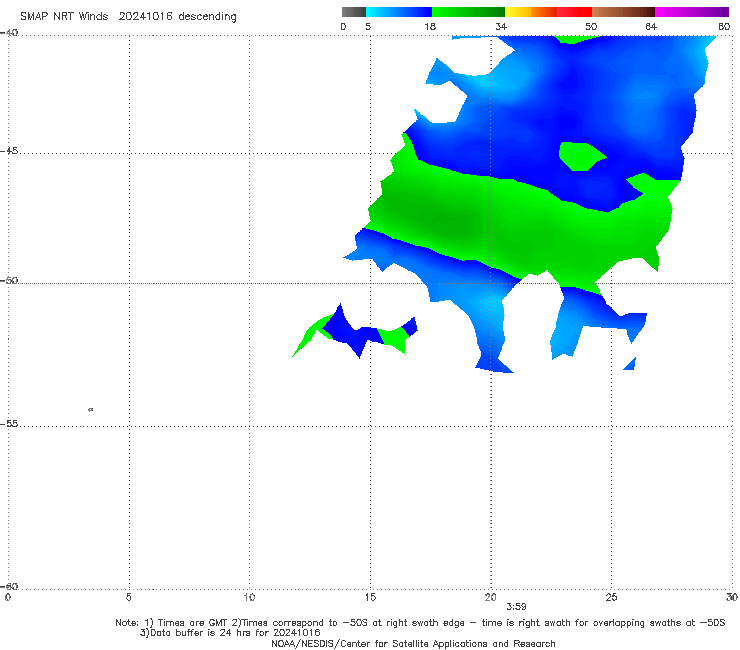Click the color bar label "18"
This screenshot has height=650, width=740.
(x=430, y=26)
